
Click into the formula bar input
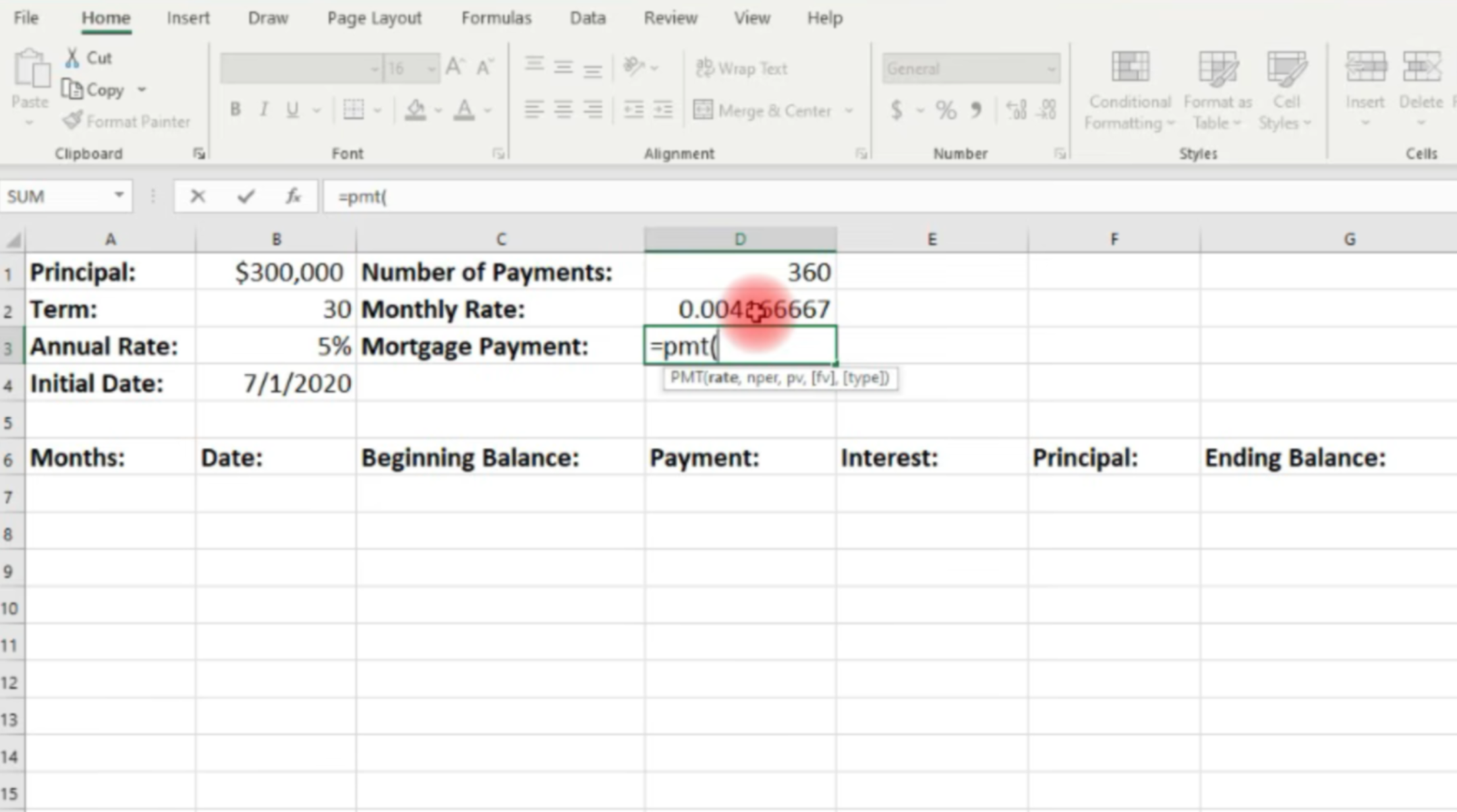[x=889, y=196]
